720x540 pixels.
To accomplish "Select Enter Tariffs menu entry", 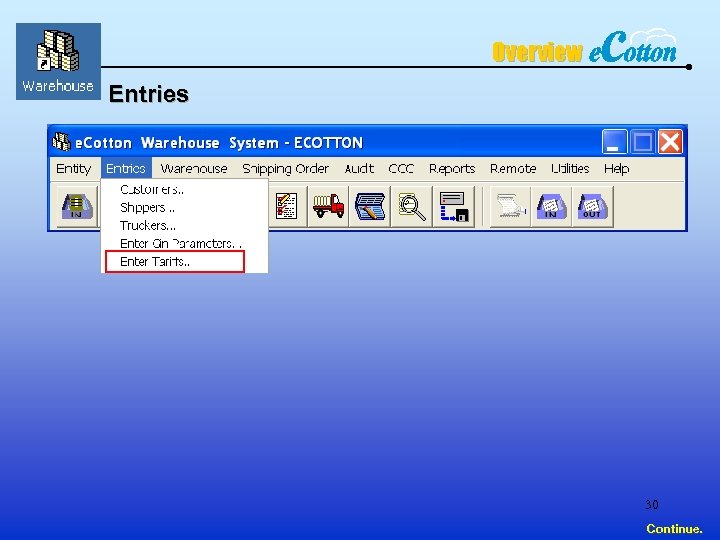I will pyautogui.click(x=175, y=261).
